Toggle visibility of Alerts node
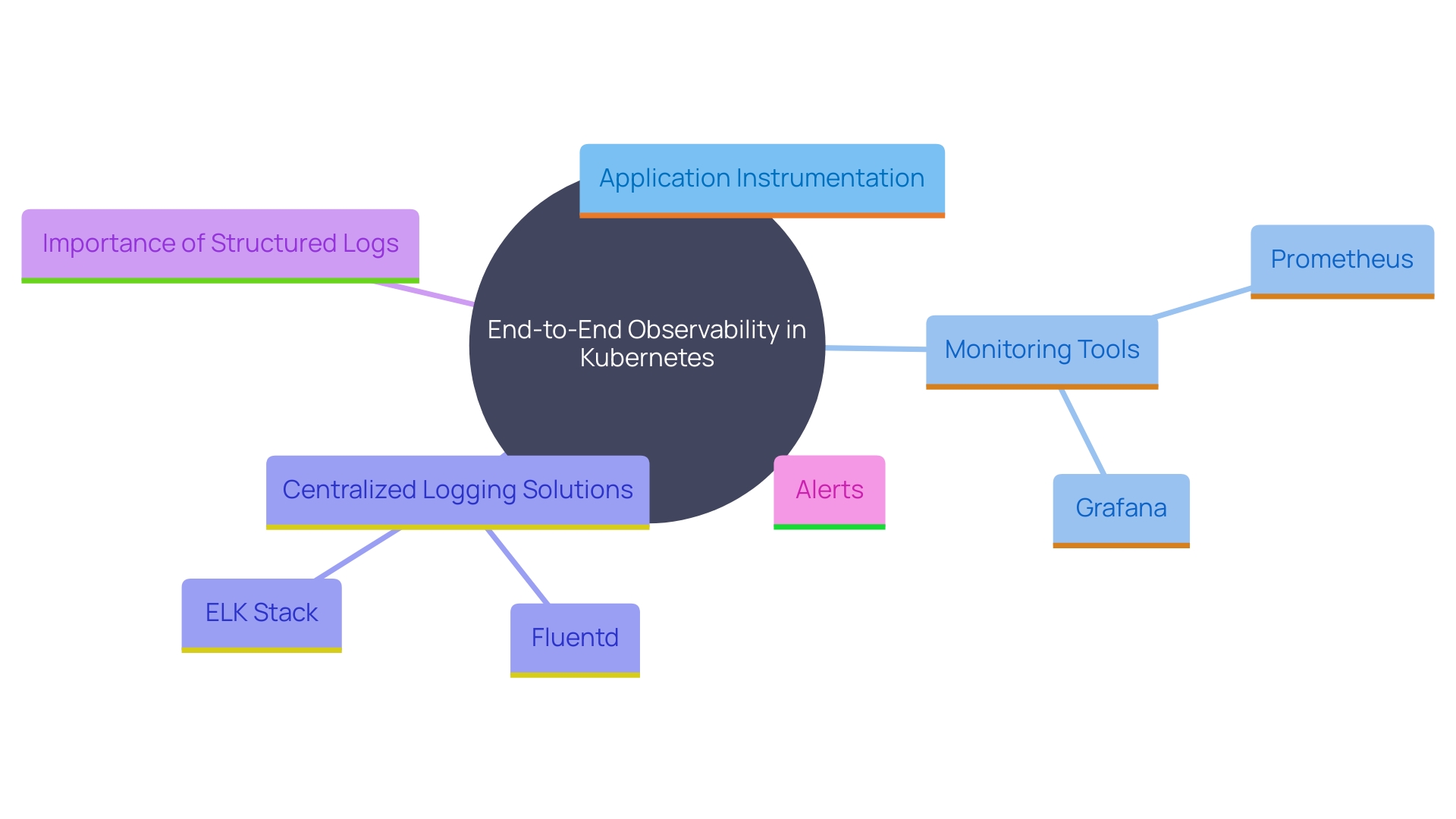The width and height of the screenshot is (1456, 819). [x=829, y=488]
